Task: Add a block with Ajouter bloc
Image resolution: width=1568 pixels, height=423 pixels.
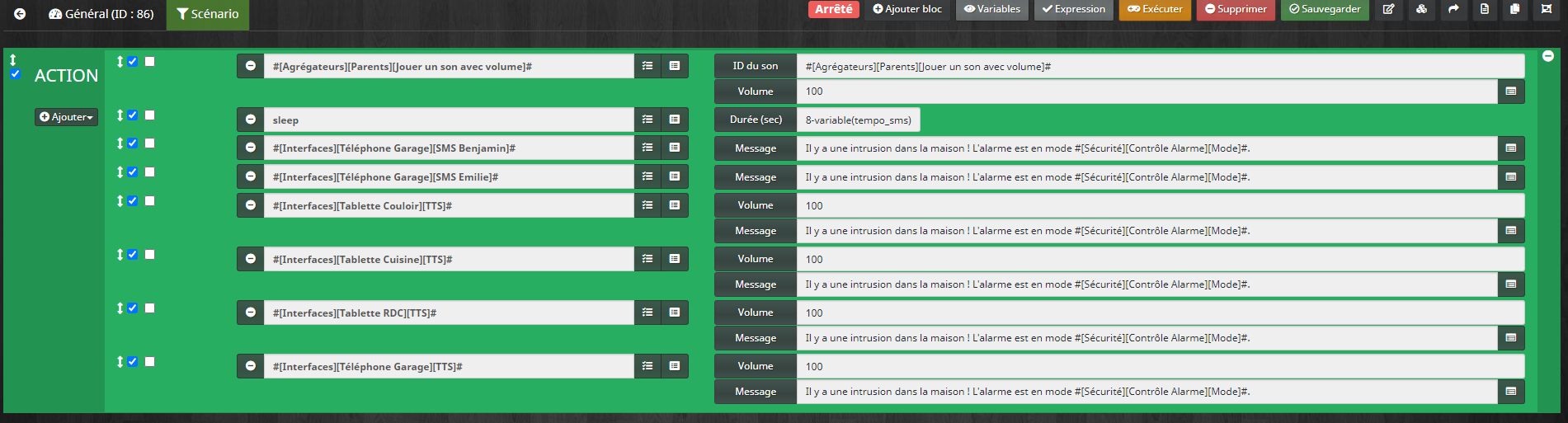Action: [x=907, y=9]
